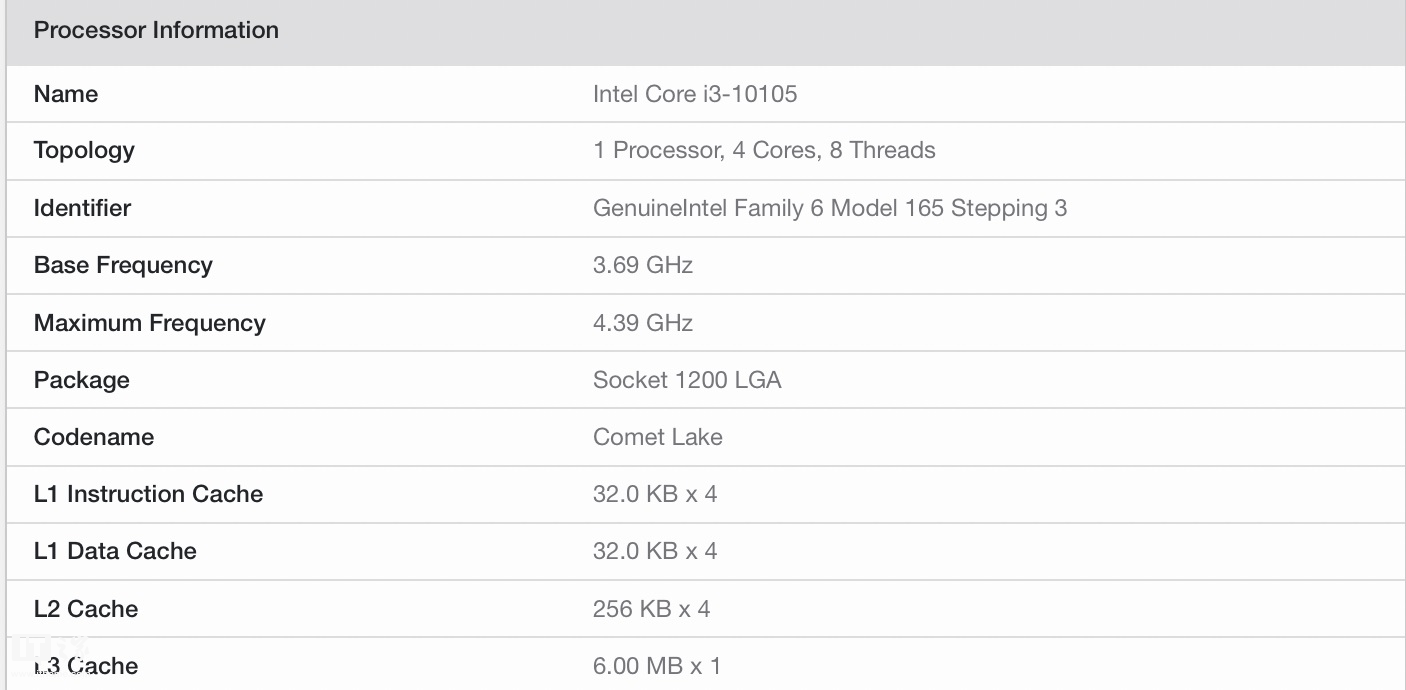Click the Base Frequency label
This screenshot has height=690, width=1406.
123,265
